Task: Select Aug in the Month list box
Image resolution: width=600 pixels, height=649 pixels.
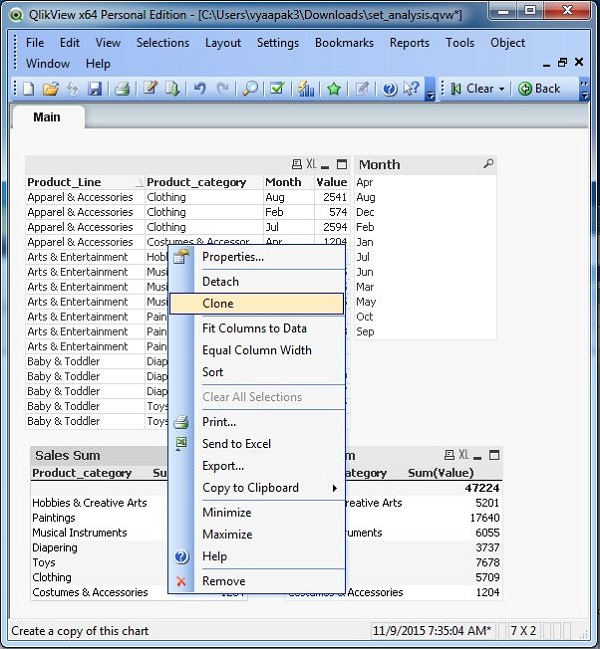Action: [x=365, y=197]
